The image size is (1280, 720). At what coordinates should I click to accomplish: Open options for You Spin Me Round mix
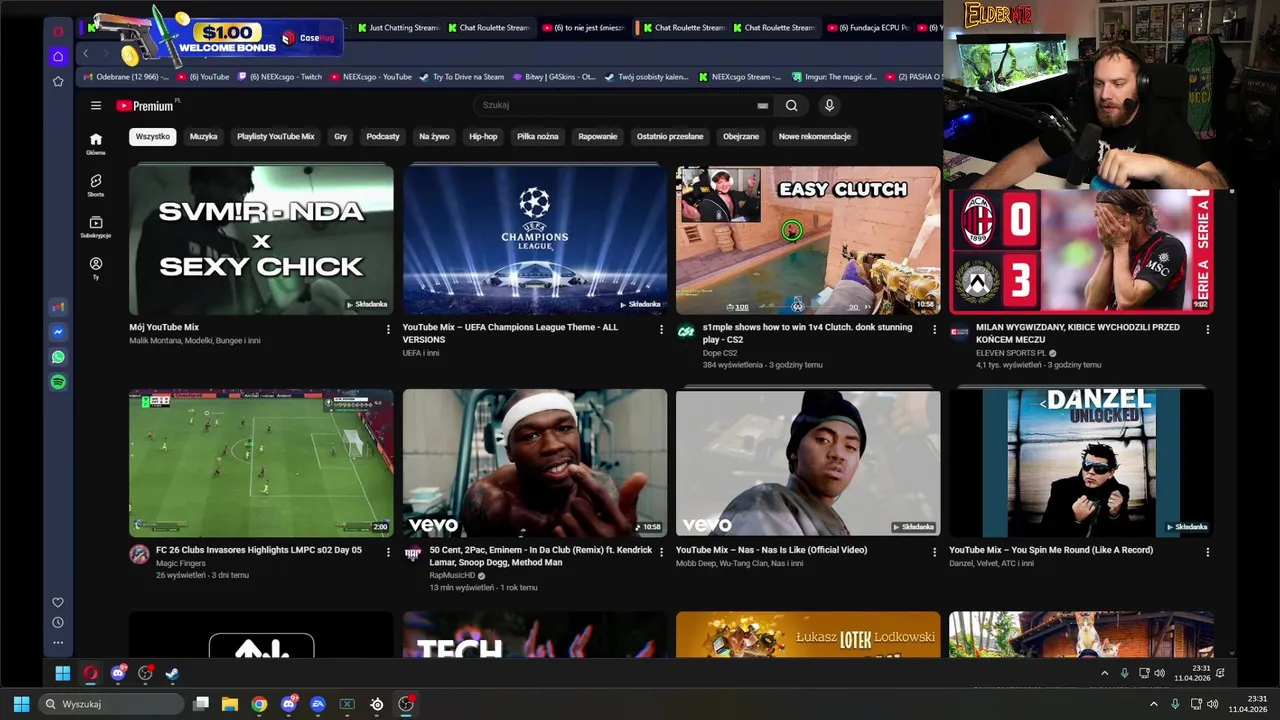click(1207, 552)
